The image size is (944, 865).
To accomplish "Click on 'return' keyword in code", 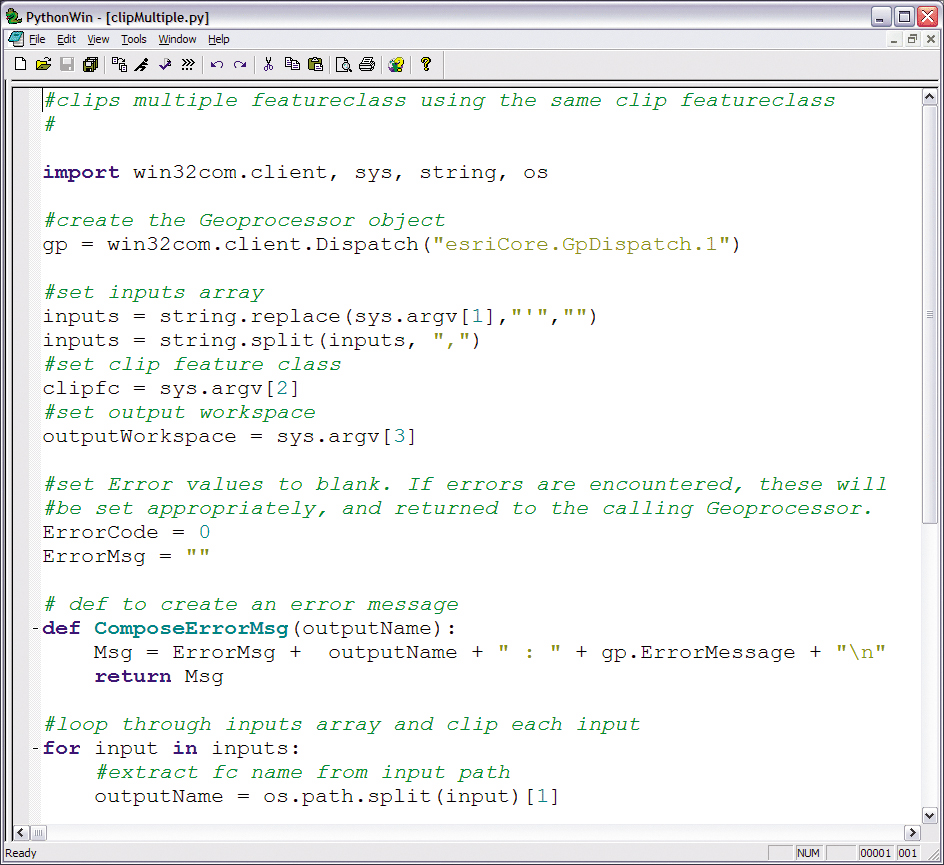I will coord(132,677).
